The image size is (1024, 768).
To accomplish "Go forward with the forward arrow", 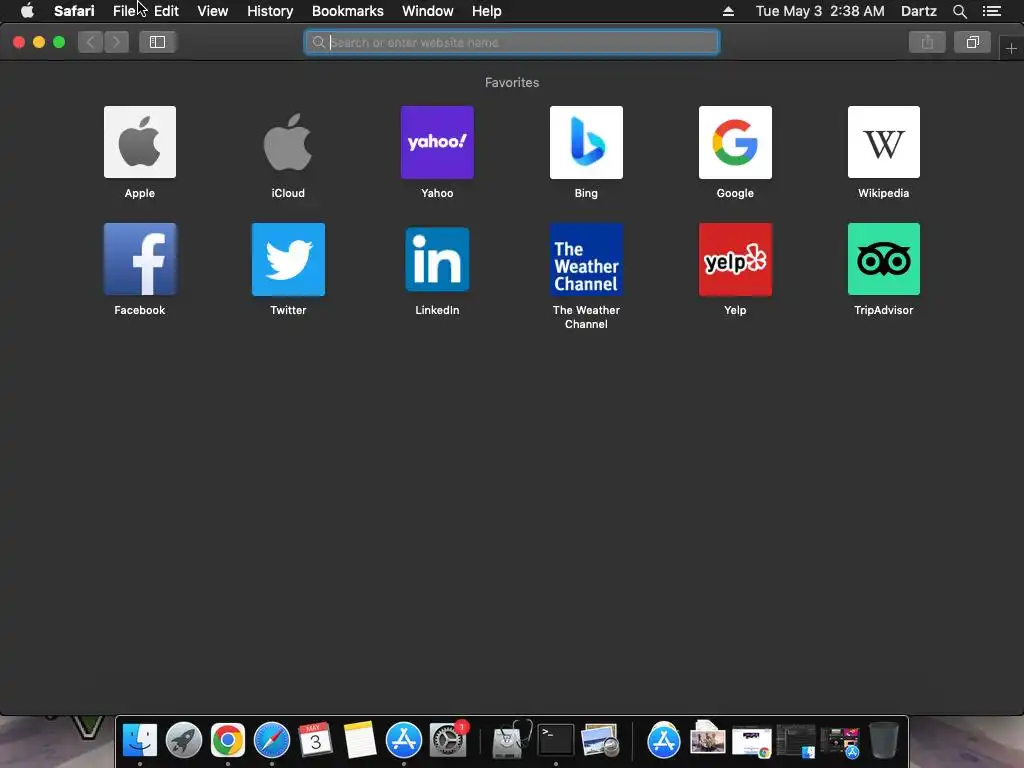I will click(x=116, y=42).
